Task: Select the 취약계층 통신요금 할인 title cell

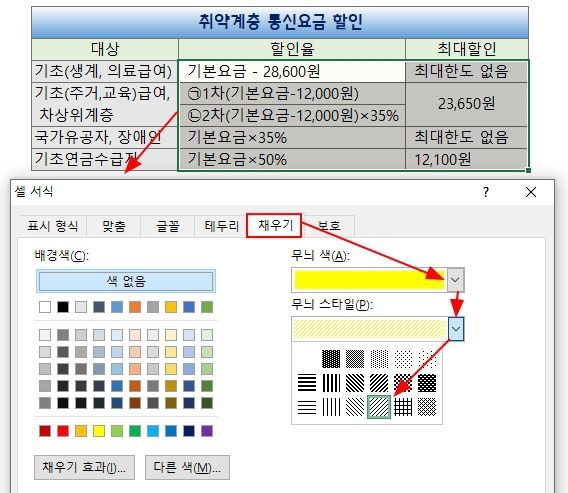Action: pyautogui.click(x=280, y=22)
